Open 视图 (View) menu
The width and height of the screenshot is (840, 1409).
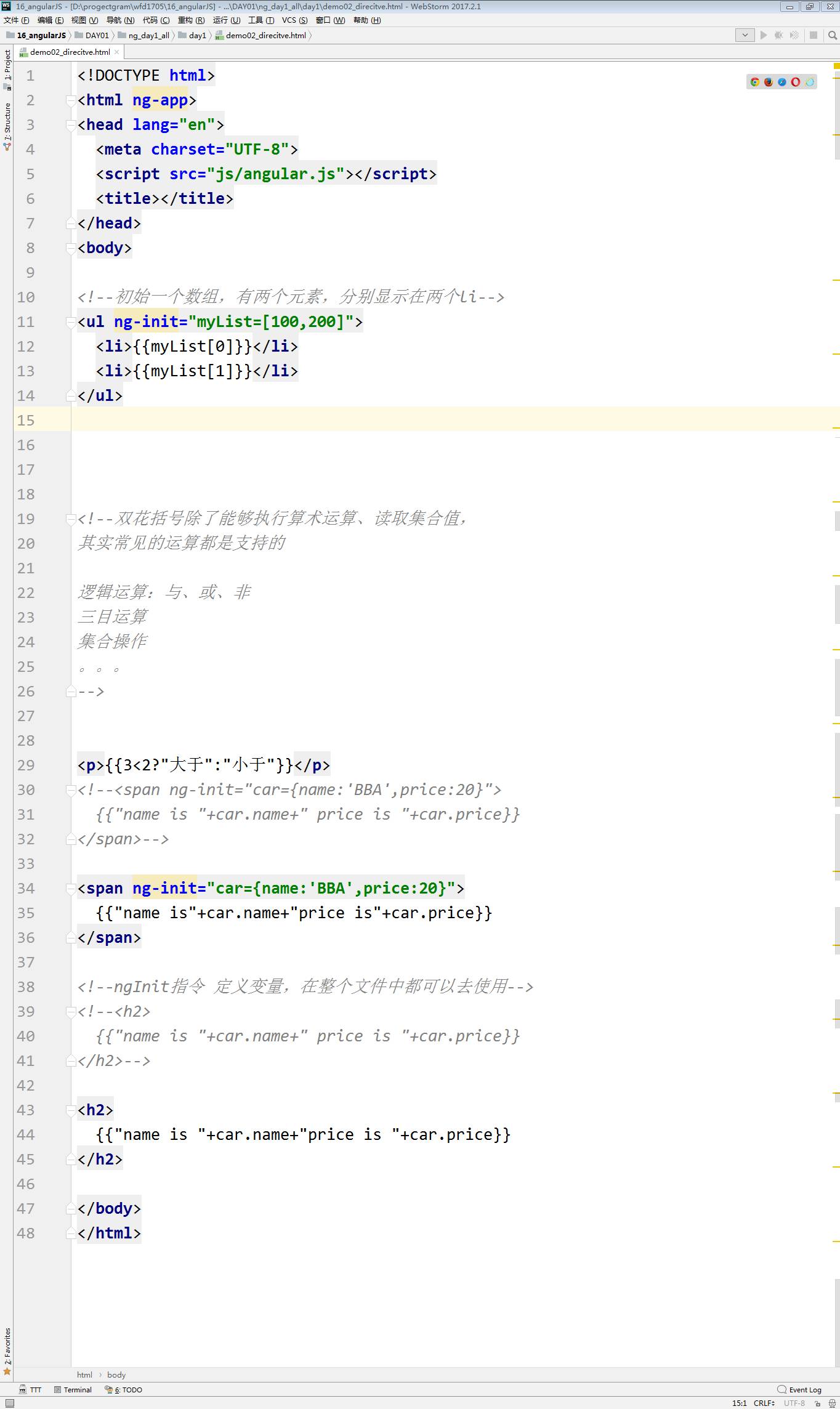pyautogui.click(x=84, y=20)
